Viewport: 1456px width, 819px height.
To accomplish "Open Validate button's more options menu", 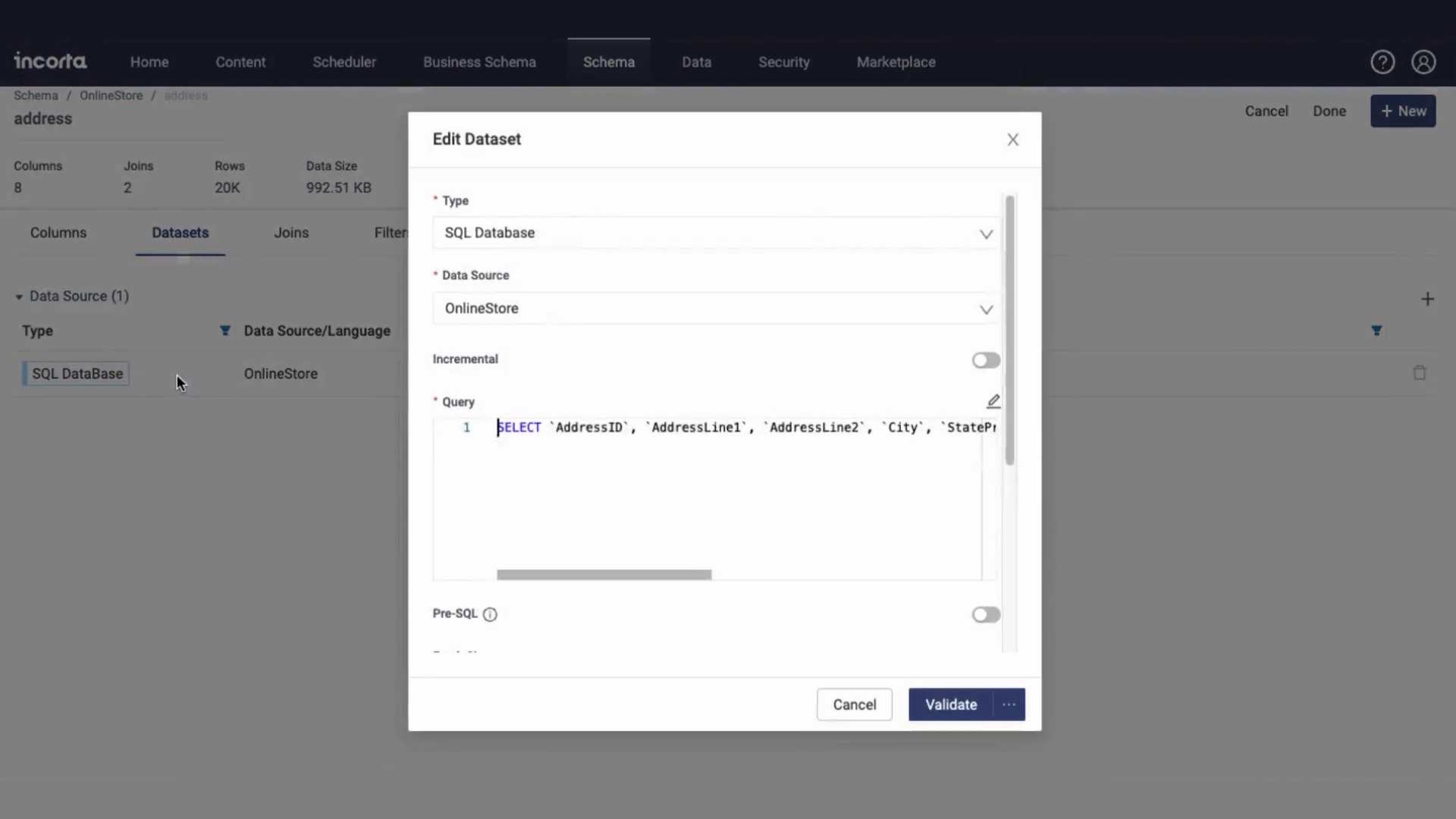I will [x=1009, y=704].
